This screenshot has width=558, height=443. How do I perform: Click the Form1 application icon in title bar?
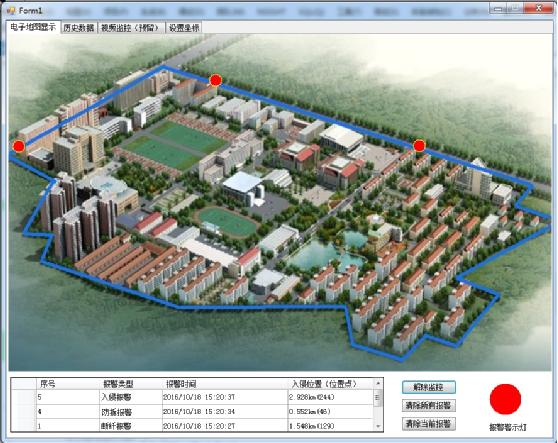(11, 10)
